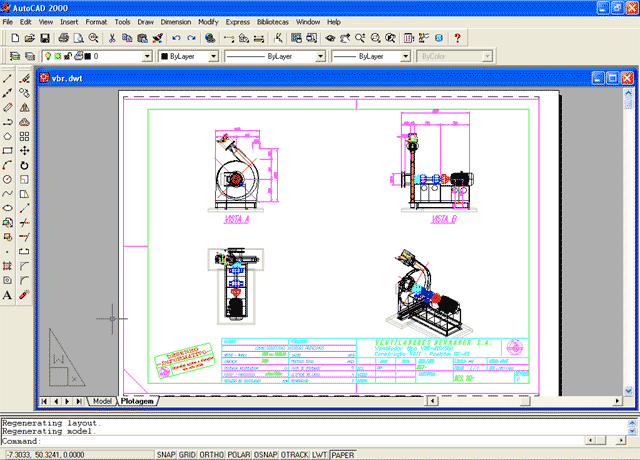Select the Move modify tool
This screenshot has height=460, width=640.
24,150
